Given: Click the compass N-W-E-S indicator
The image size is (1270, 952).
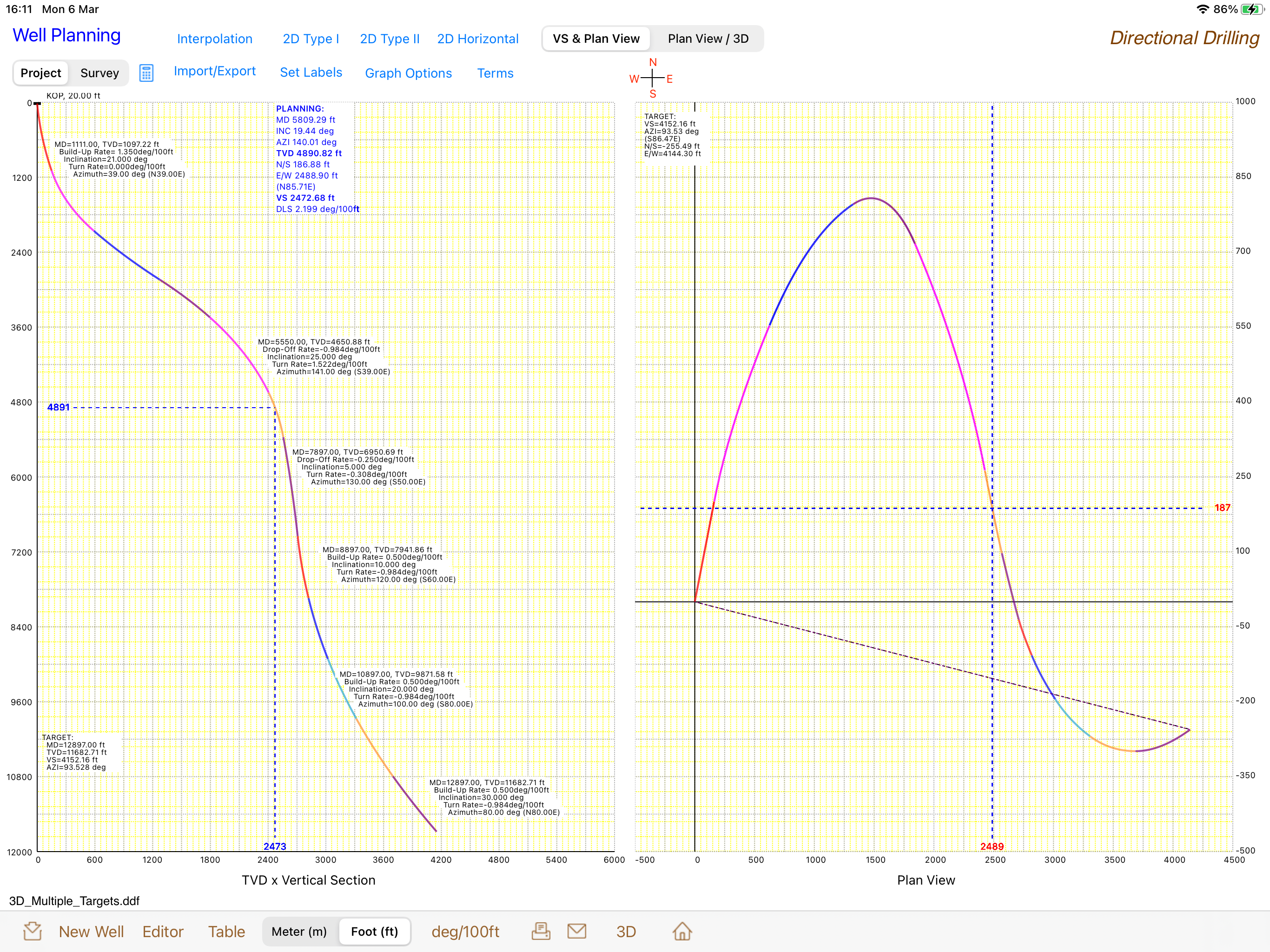Looking at the screenshot, I should (652, 78).
